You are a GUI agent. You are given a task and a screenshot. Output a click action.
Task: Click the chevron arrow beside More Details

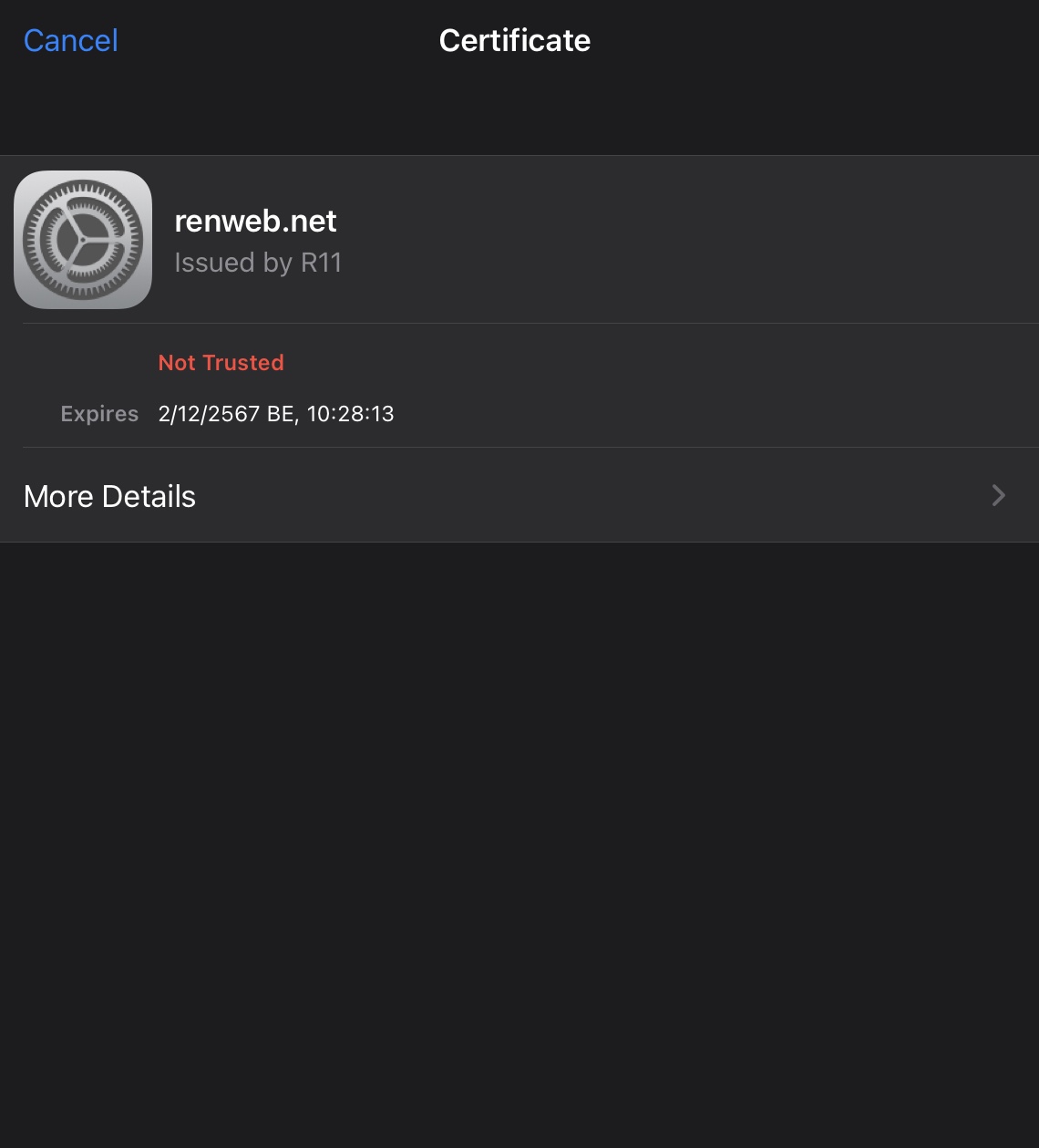(999, 495)
